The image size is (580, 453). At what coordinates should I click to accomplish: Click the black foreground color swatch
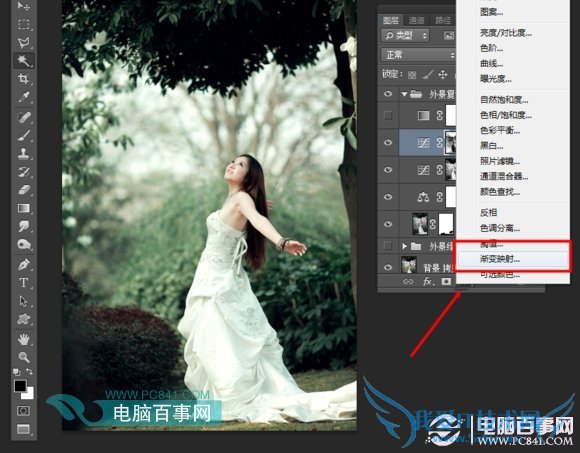(x=20, y=385)
